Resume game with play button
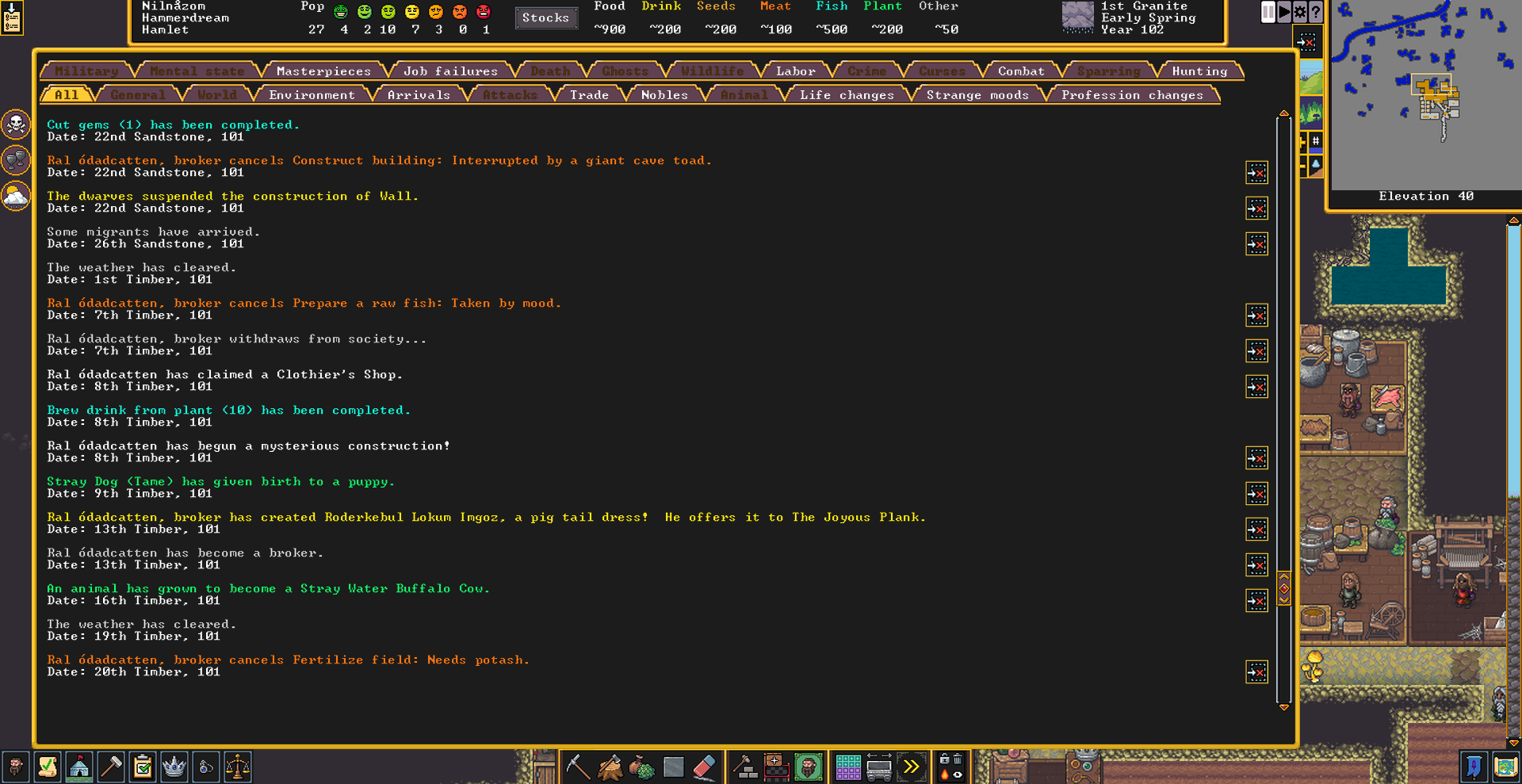This screenshot has height=784, width=1522. (1284, 12)
